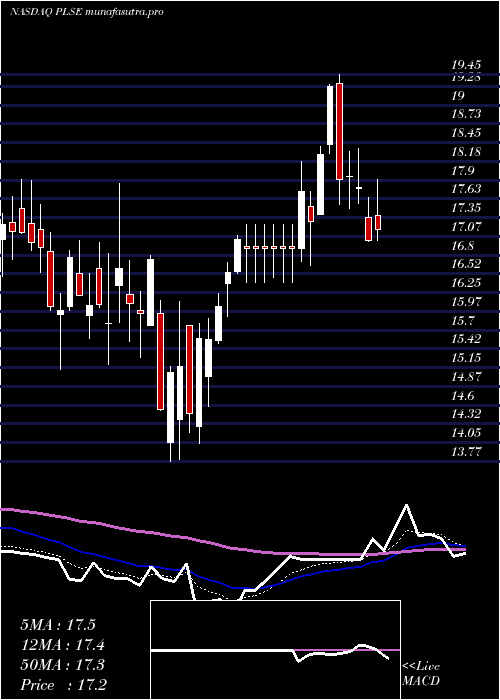Click the 17.35 price axis label
Viewport: 500px width, 700px height.
[x=466, y=208]
